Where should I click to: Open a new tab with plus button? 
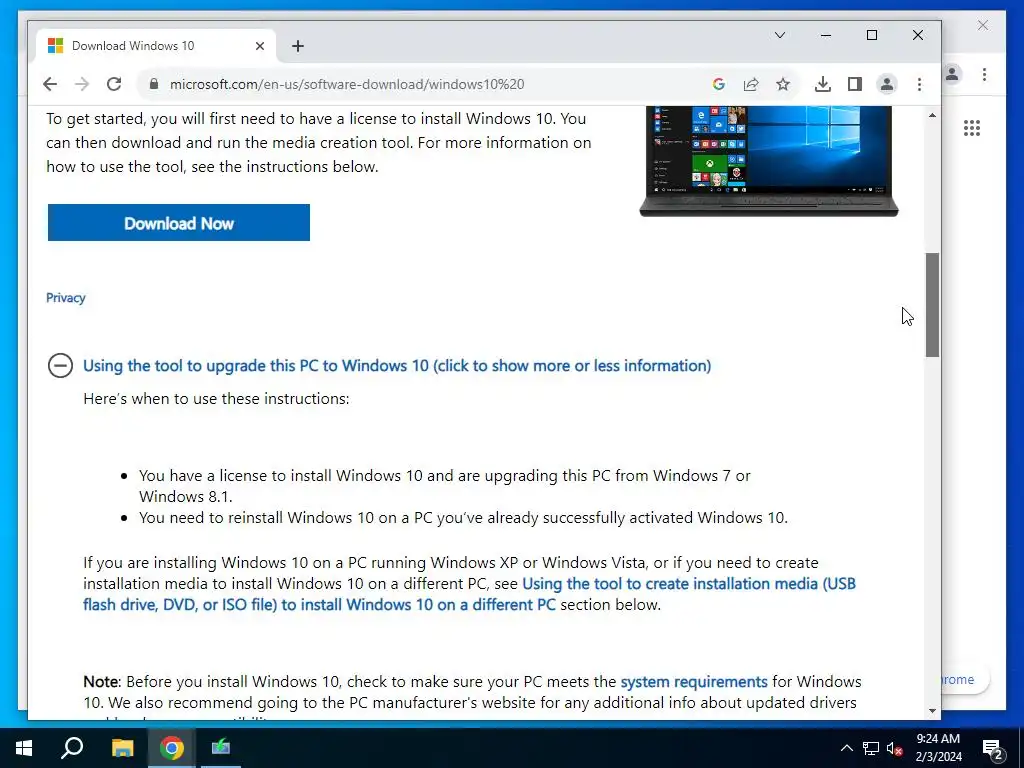(298, 46)
